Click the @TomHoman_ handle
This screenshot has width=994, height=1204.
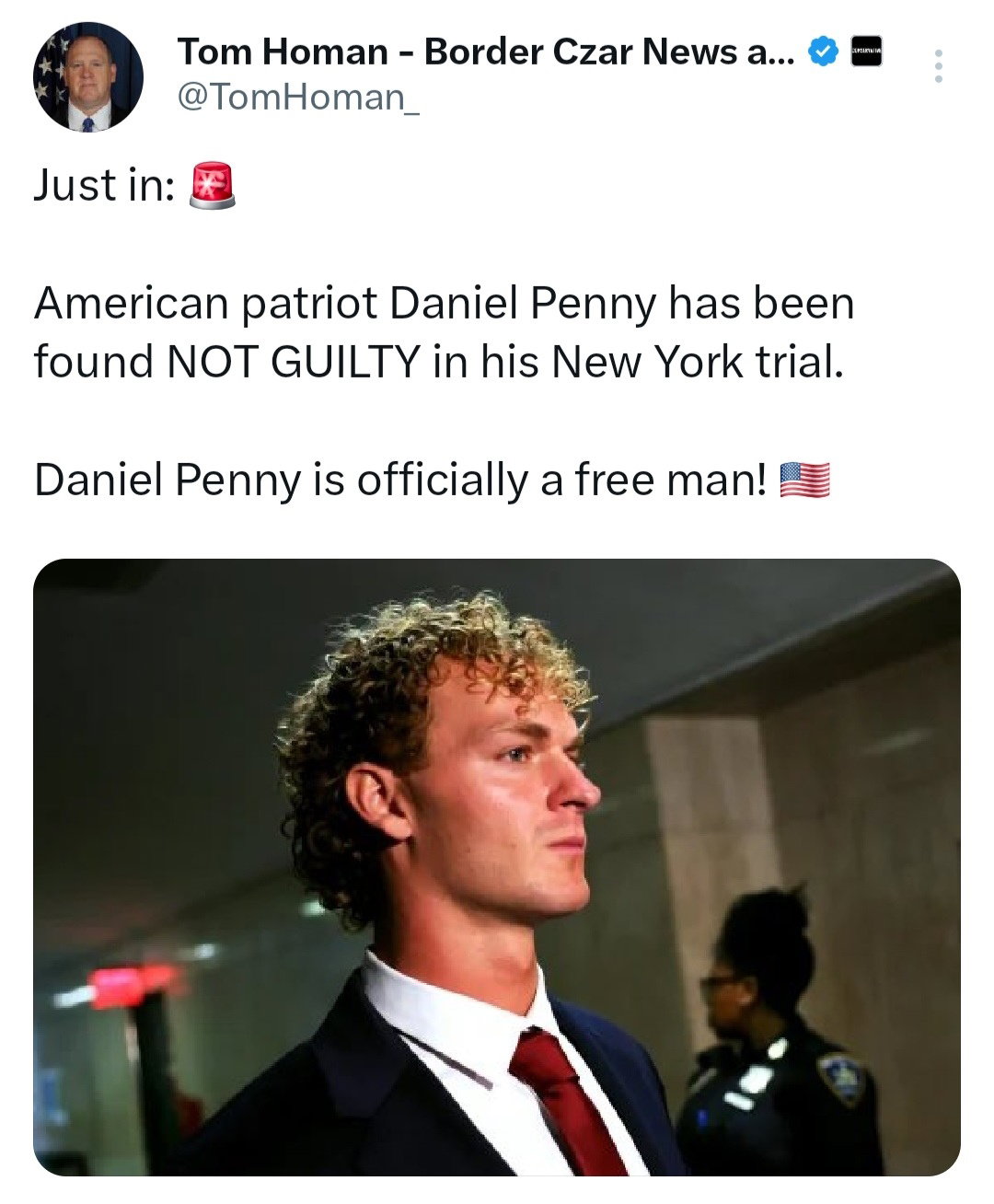tap(298, 97)
